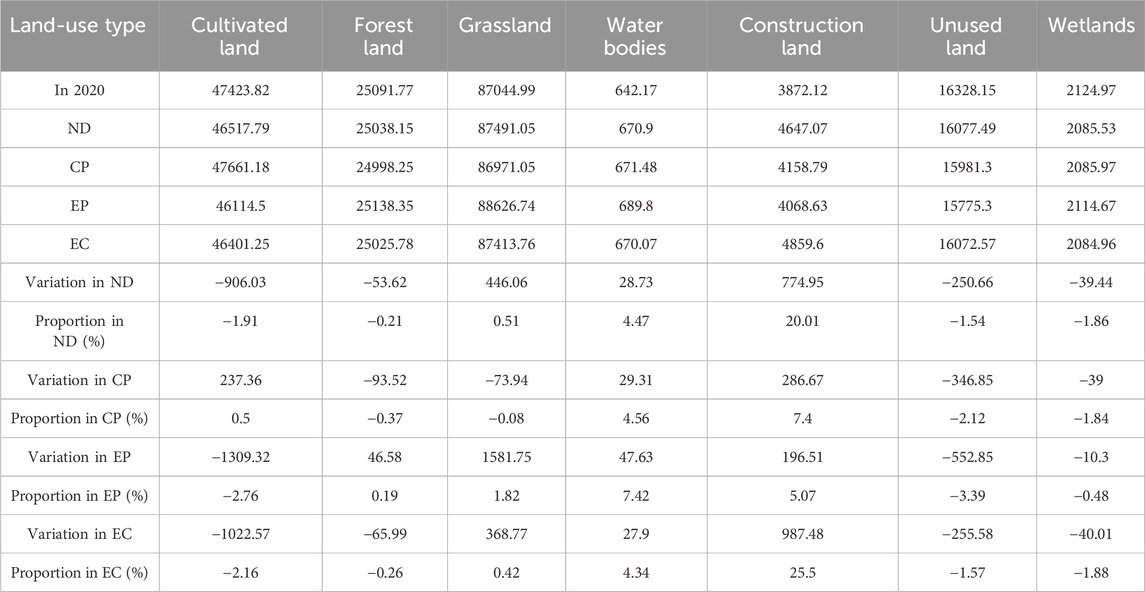This screenshot has height=592, width=1145.
Task: Select the ND row label
Action: pos(79,129)
